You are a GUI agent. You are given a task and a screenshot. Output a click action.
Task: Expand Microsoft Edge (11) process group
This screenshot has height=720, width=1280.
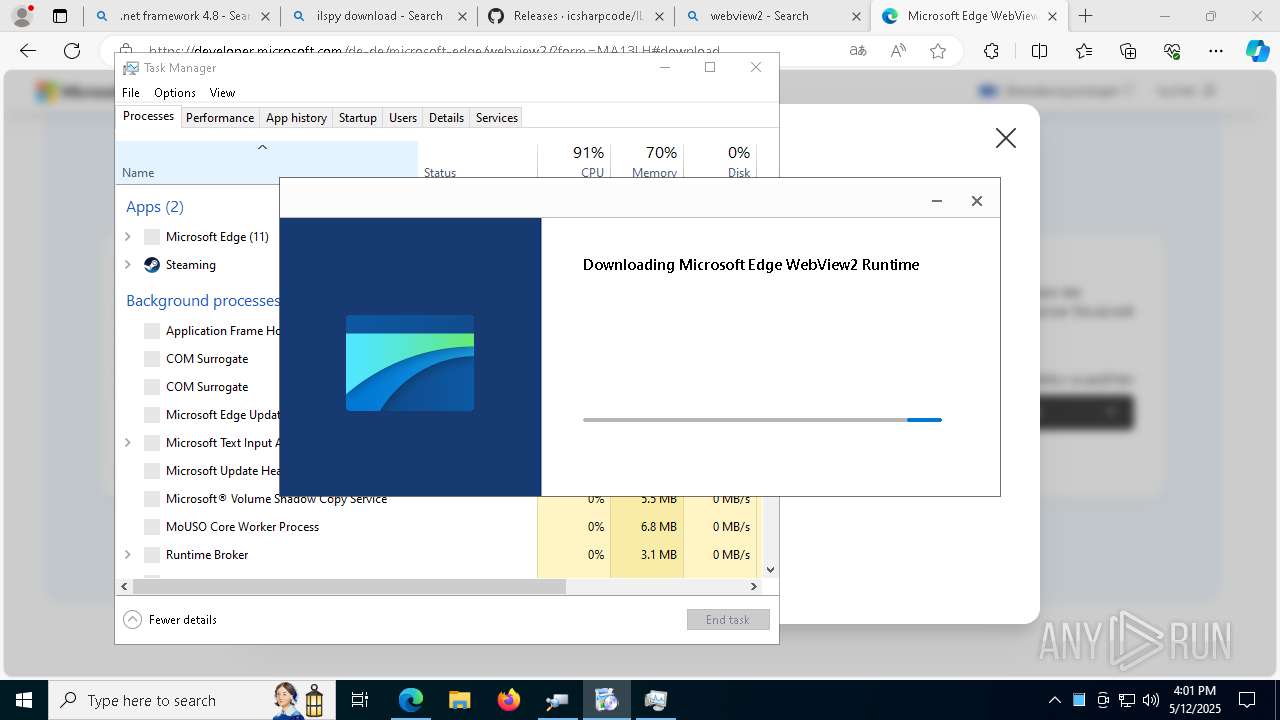pyautogui.click(x=127, y=237)
